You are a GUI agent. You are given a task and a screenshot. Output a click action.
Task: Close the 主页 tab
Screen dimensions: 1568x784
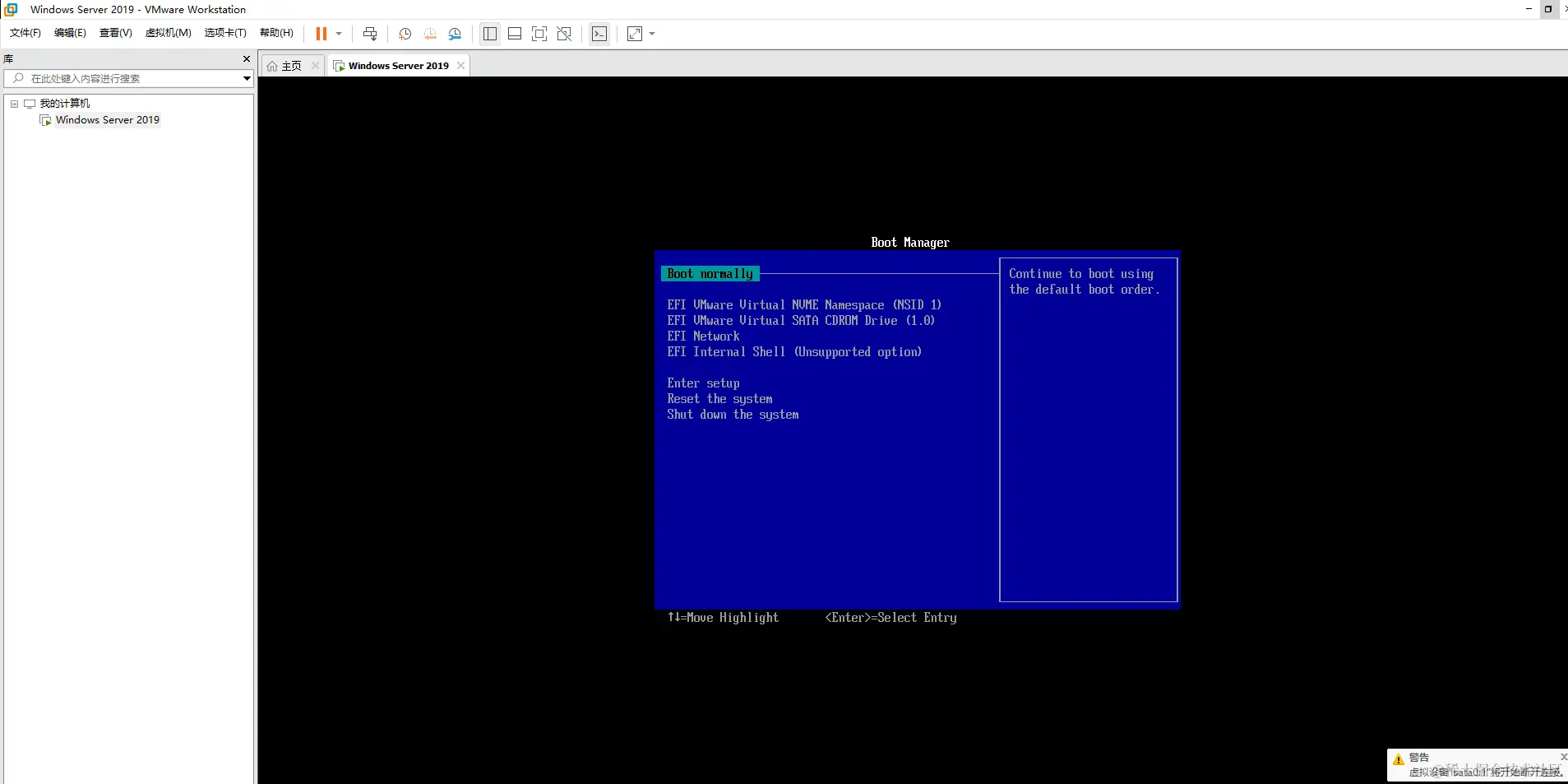pyautogui.click(x=315, y=66)
